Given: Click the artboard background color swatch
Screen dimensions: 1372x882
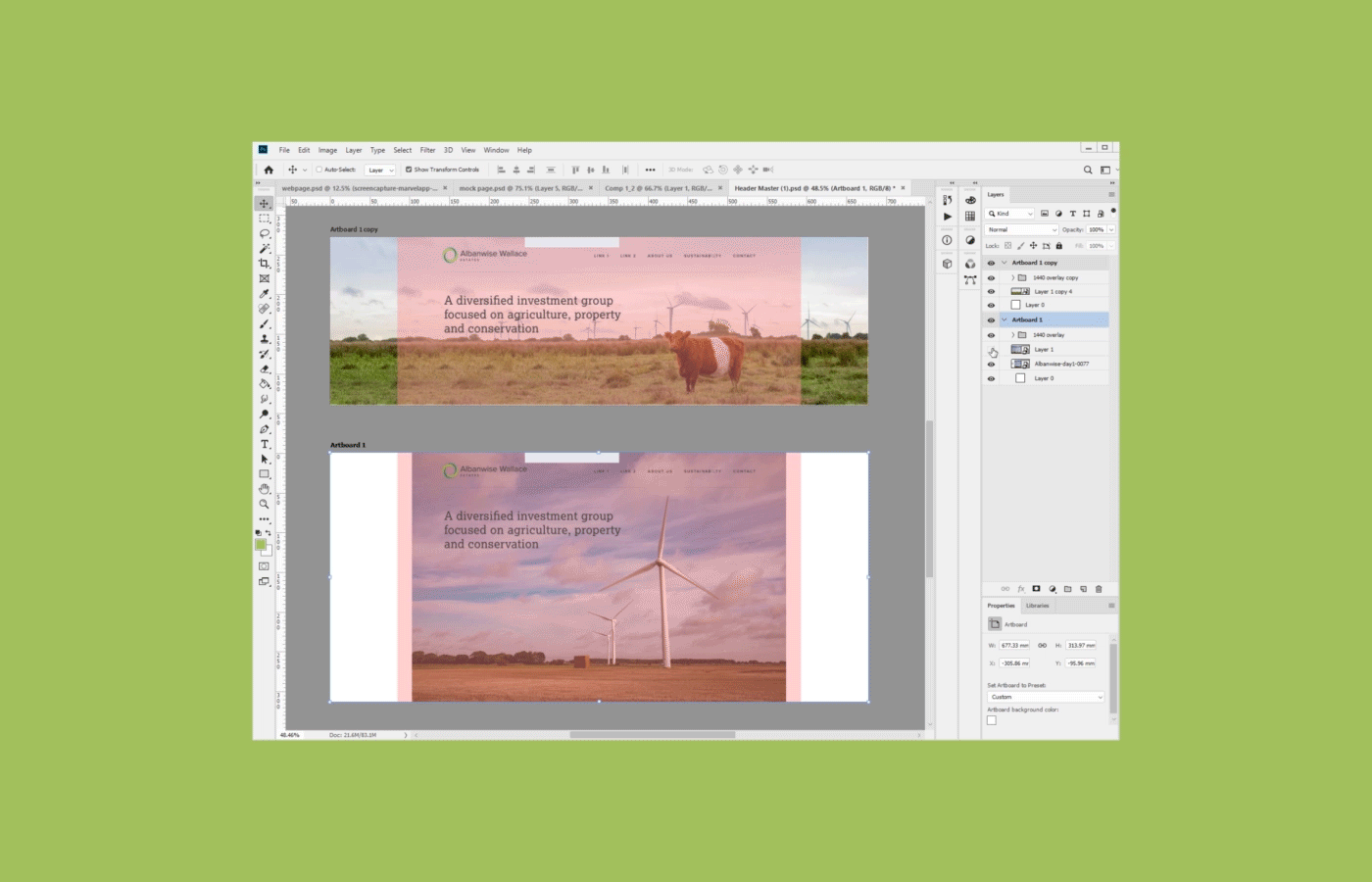Looking at the screenshot, I should pos(992,720).
